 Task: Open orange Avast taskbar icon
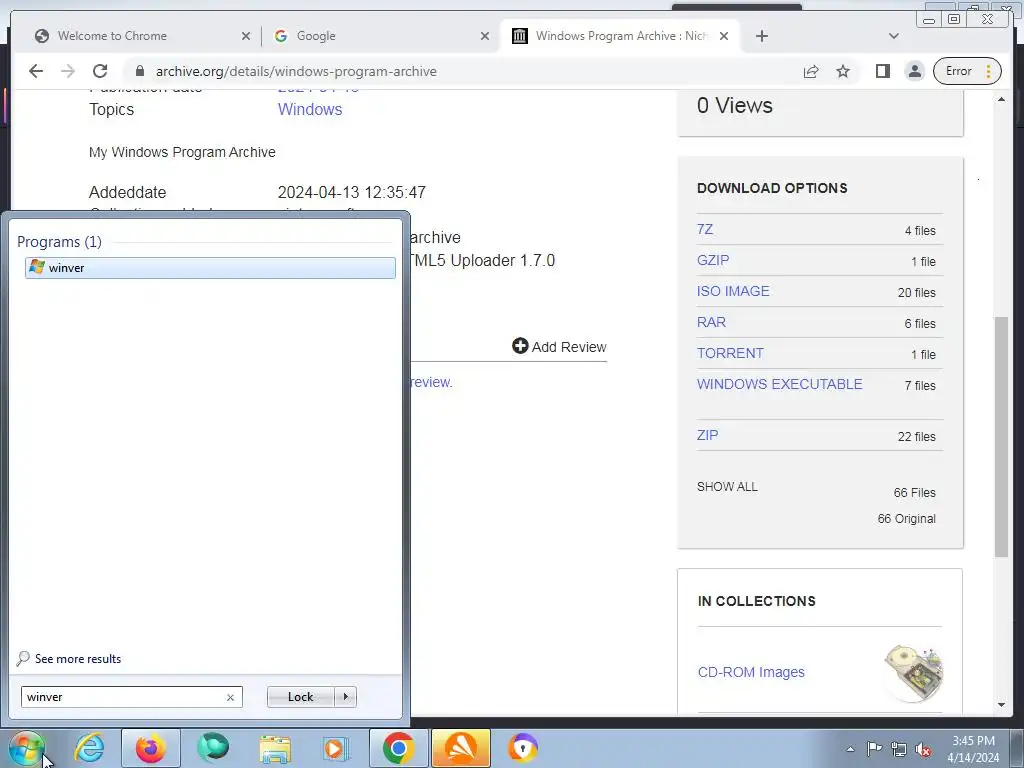[461, 748]
